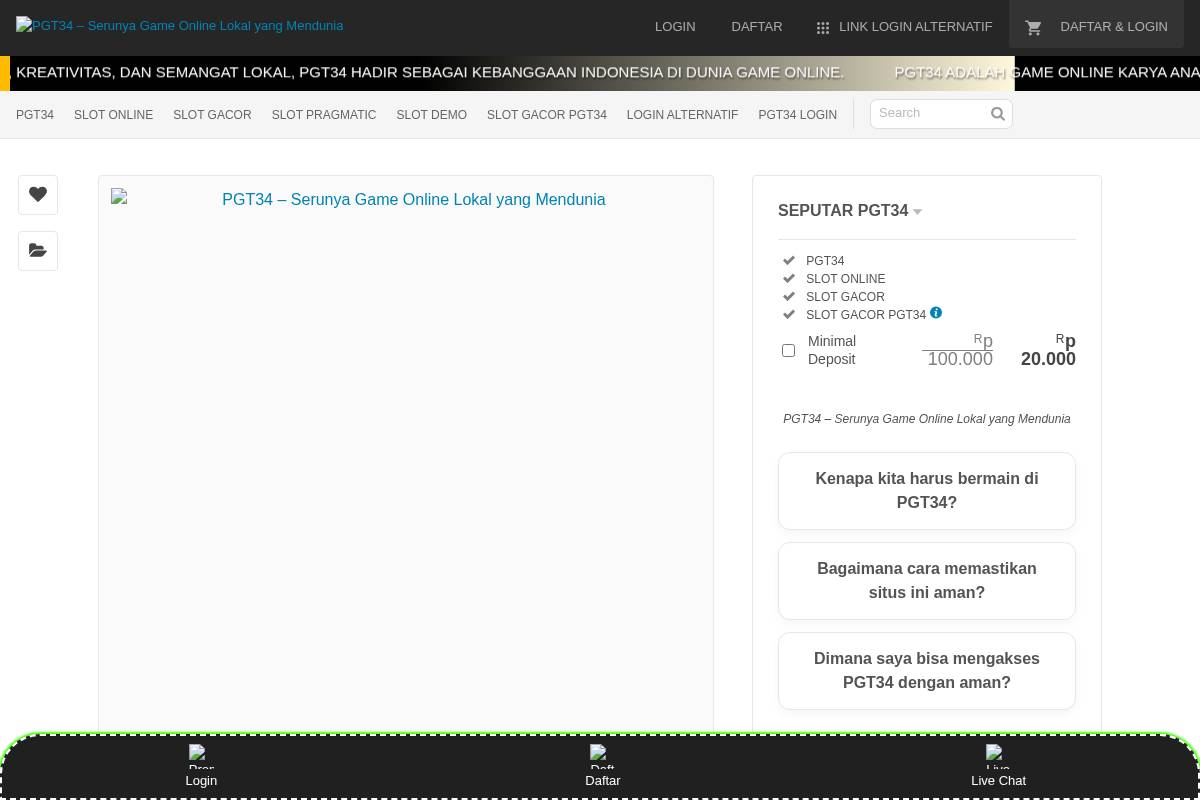1200x800 pixels.
Task: Expand the SEPUTAR PGT34 dropdown
Action: tap(917, 212)
